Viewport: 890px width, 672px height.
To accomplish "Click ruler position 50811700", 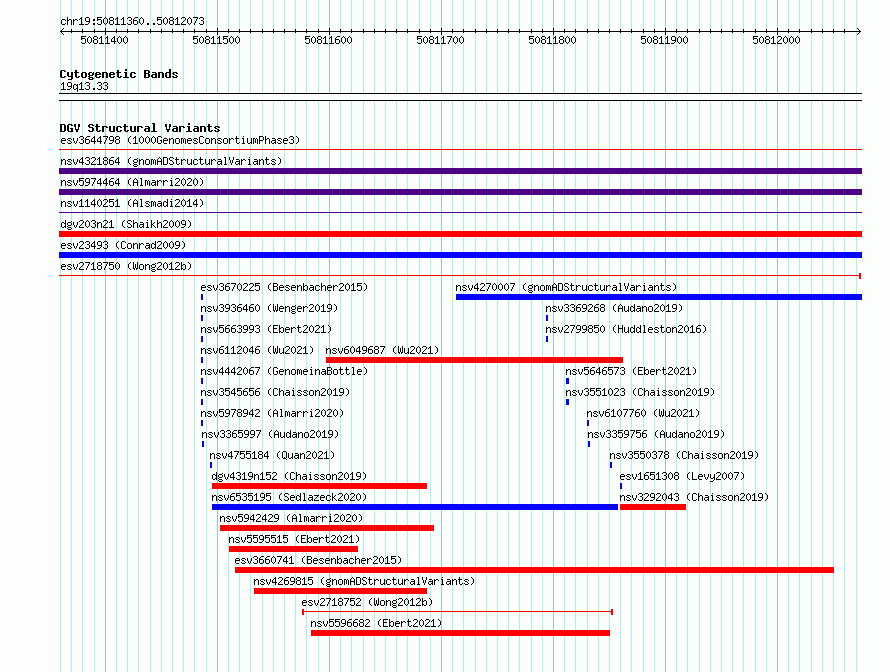I will [x=440, y=40].
